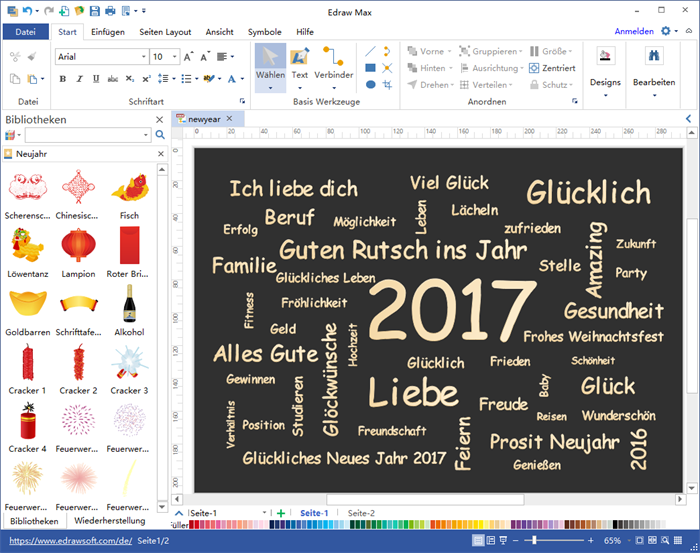The height and width of the screenshot is (553, 700).
Task: Select the Text tool
Action: [x=300, y=62]
